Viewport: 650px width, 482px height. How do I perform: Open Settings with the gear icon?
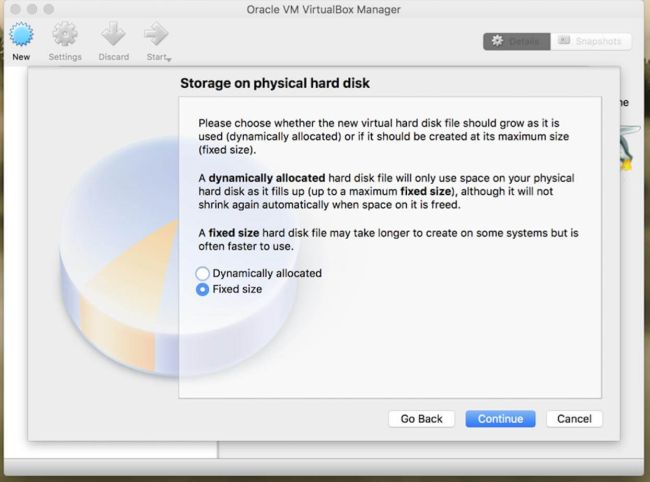click(65, 35)
